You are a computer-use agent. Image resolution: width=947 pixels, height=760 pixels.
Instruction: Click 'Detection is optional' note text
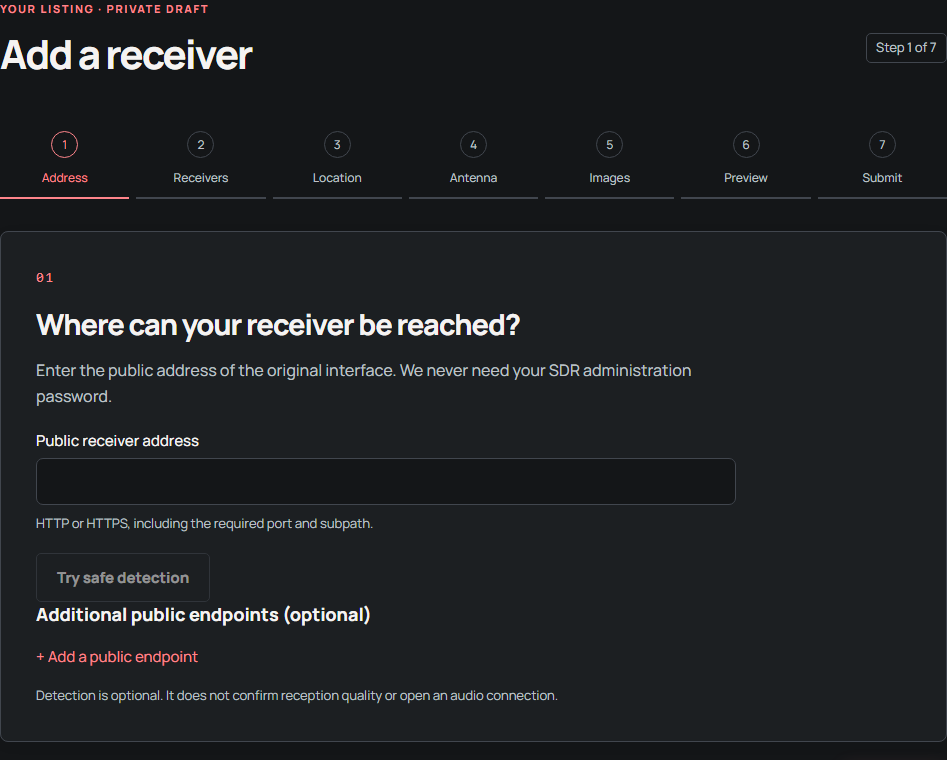click(x=297, y=695)
